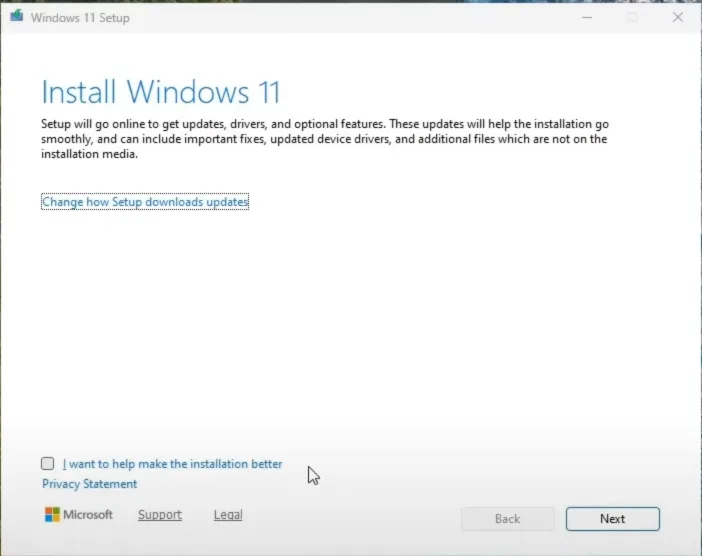
Task: Click the Microsoft logo
Action: [x=78, y=515]
